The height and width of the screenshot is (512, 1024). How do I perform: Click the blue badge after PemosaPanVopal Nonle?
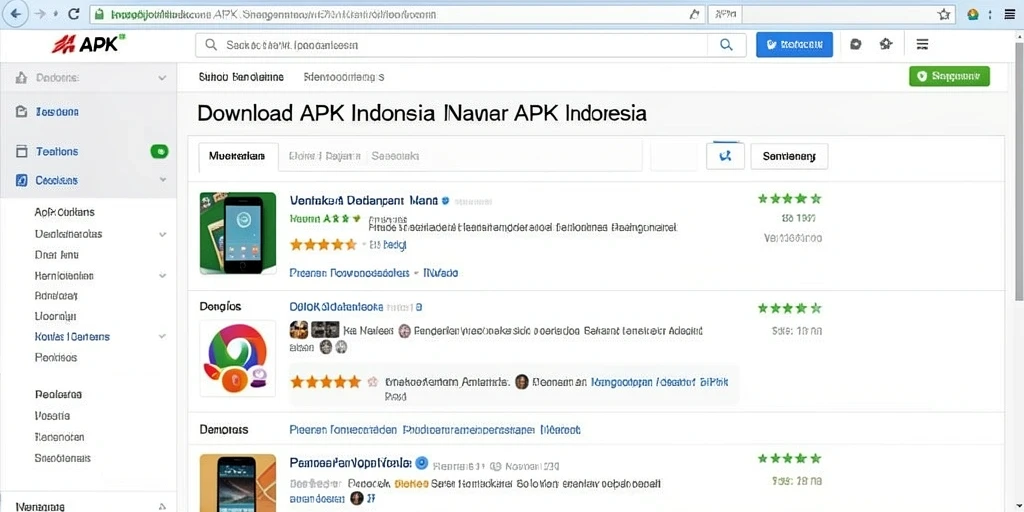(x=422, y=462)
